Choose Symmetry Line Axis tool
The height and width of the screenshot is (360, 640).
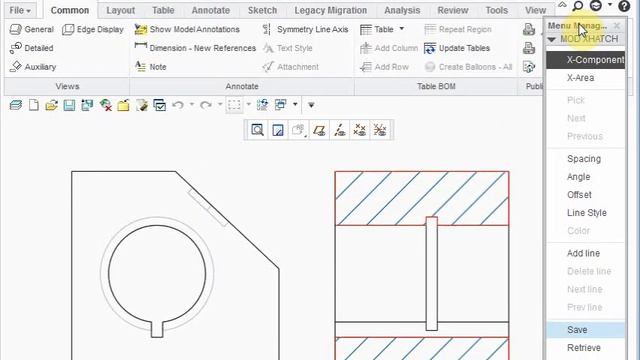click(305, 29)
